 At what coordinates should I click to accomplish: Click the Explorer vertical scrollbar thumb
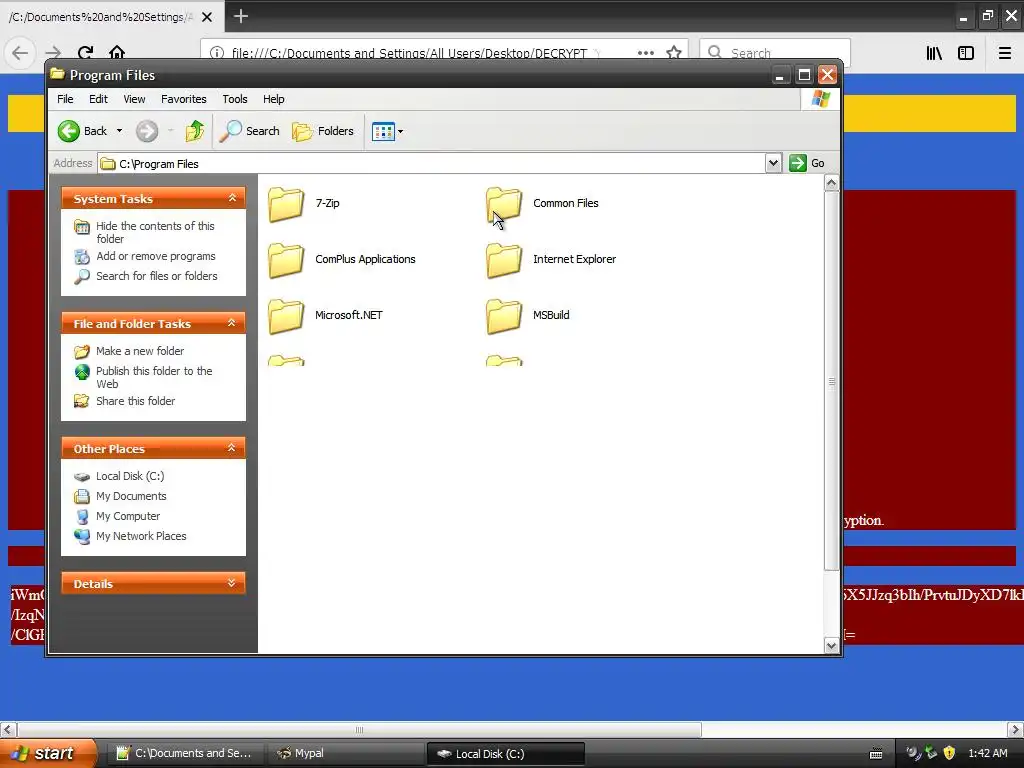[831, 381]
